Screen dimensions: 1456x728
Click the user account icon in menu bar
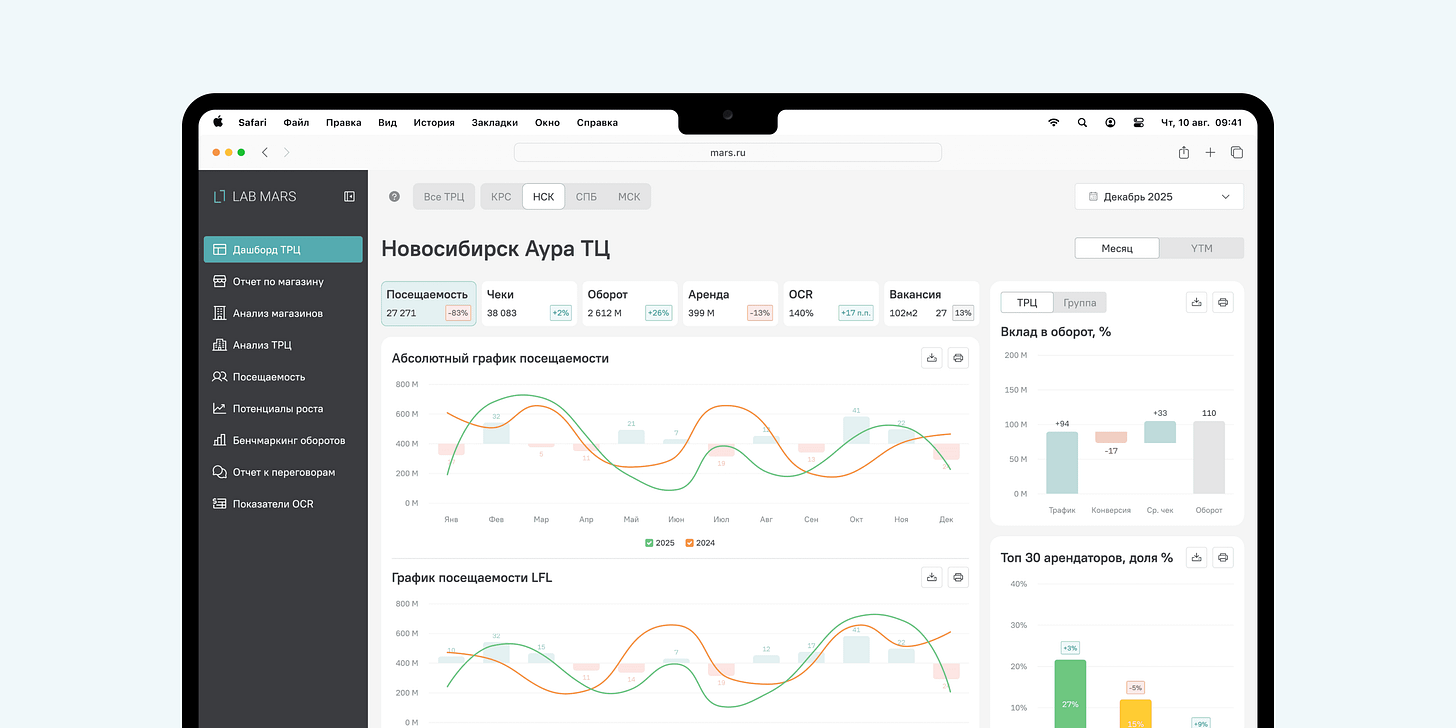point(1110,123)
